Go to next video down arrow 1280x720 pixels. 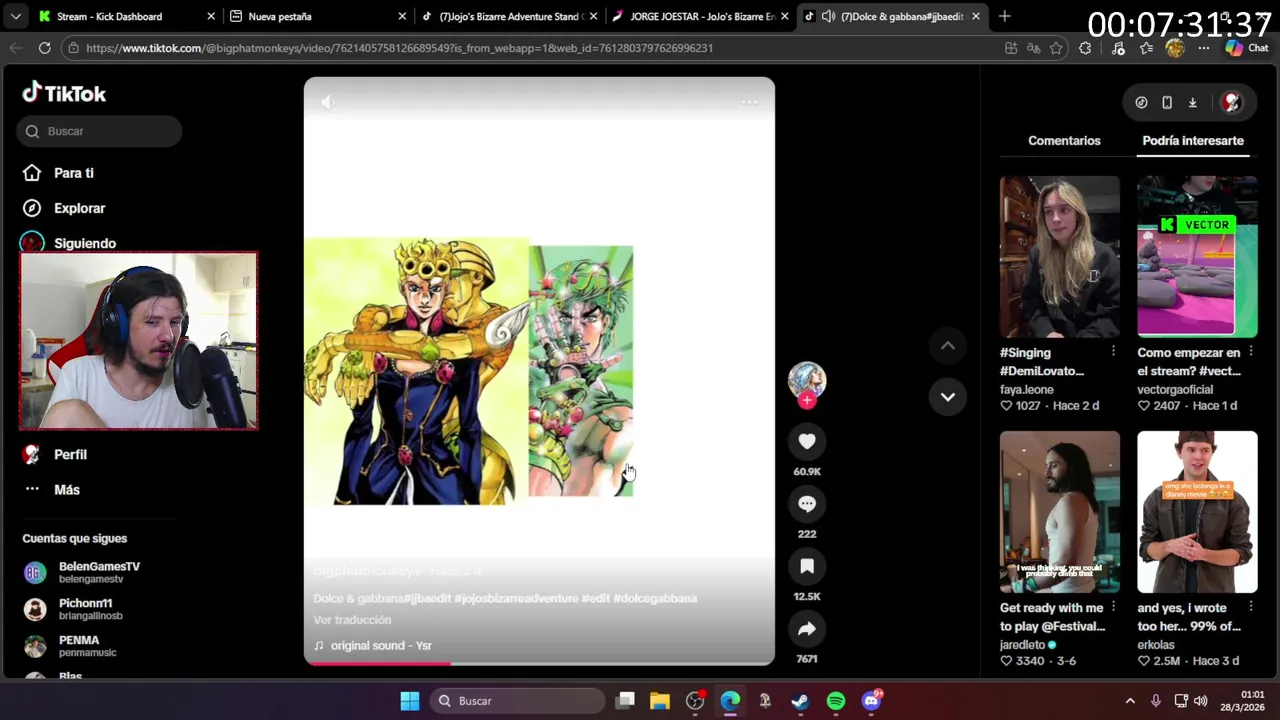(948, 397)
